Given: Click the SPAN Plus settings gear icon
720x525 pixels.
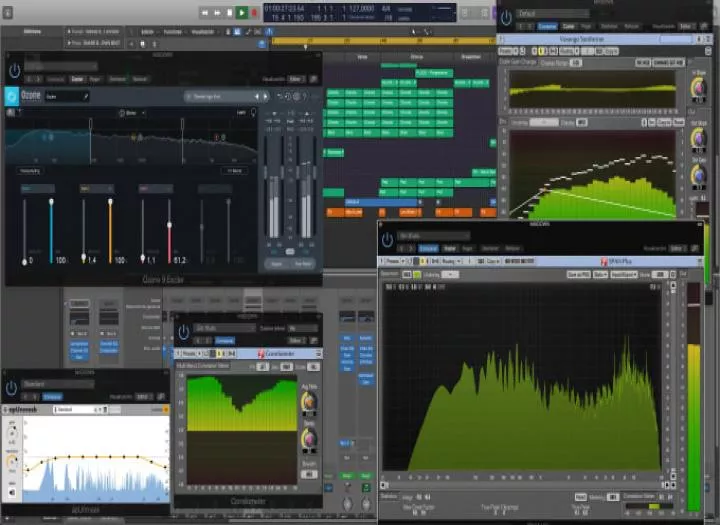Looking at the screenshot, I should (x=673, y=274).
